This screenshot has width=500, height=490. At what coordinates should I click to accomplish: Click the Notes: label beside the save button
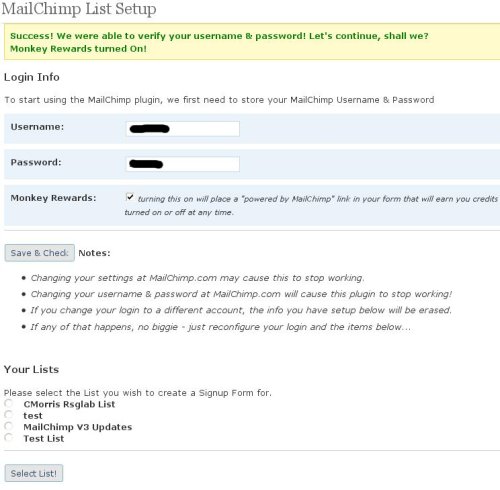[94, 253]
